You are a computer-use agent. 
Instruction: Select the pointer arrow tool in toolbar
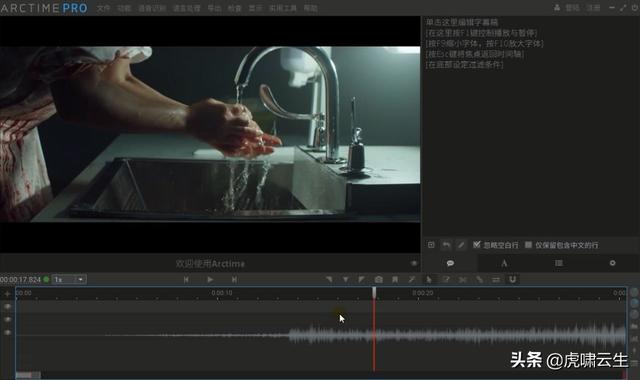coord(429,280)
